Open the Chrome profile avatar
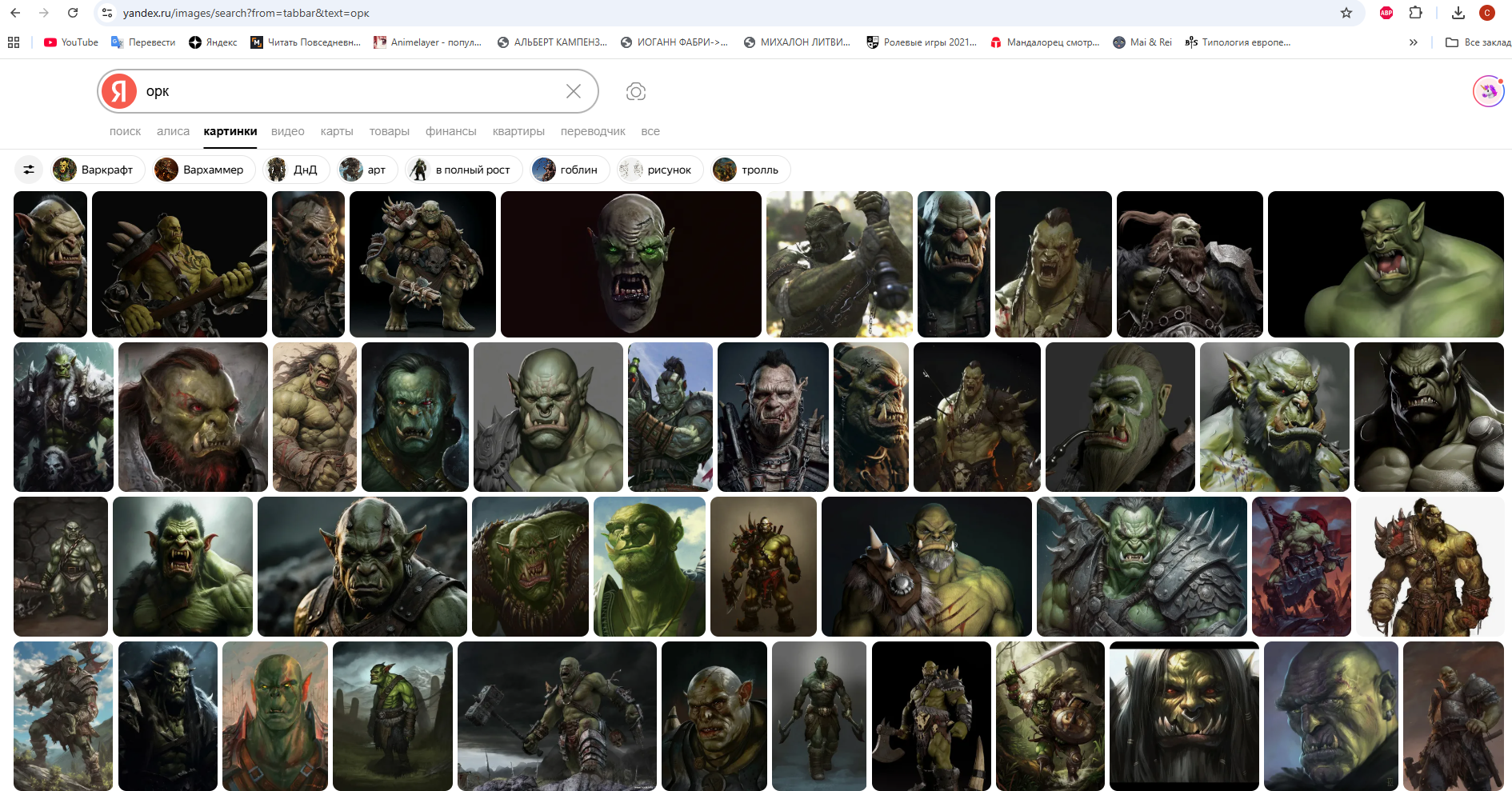 pos(1487,13)
